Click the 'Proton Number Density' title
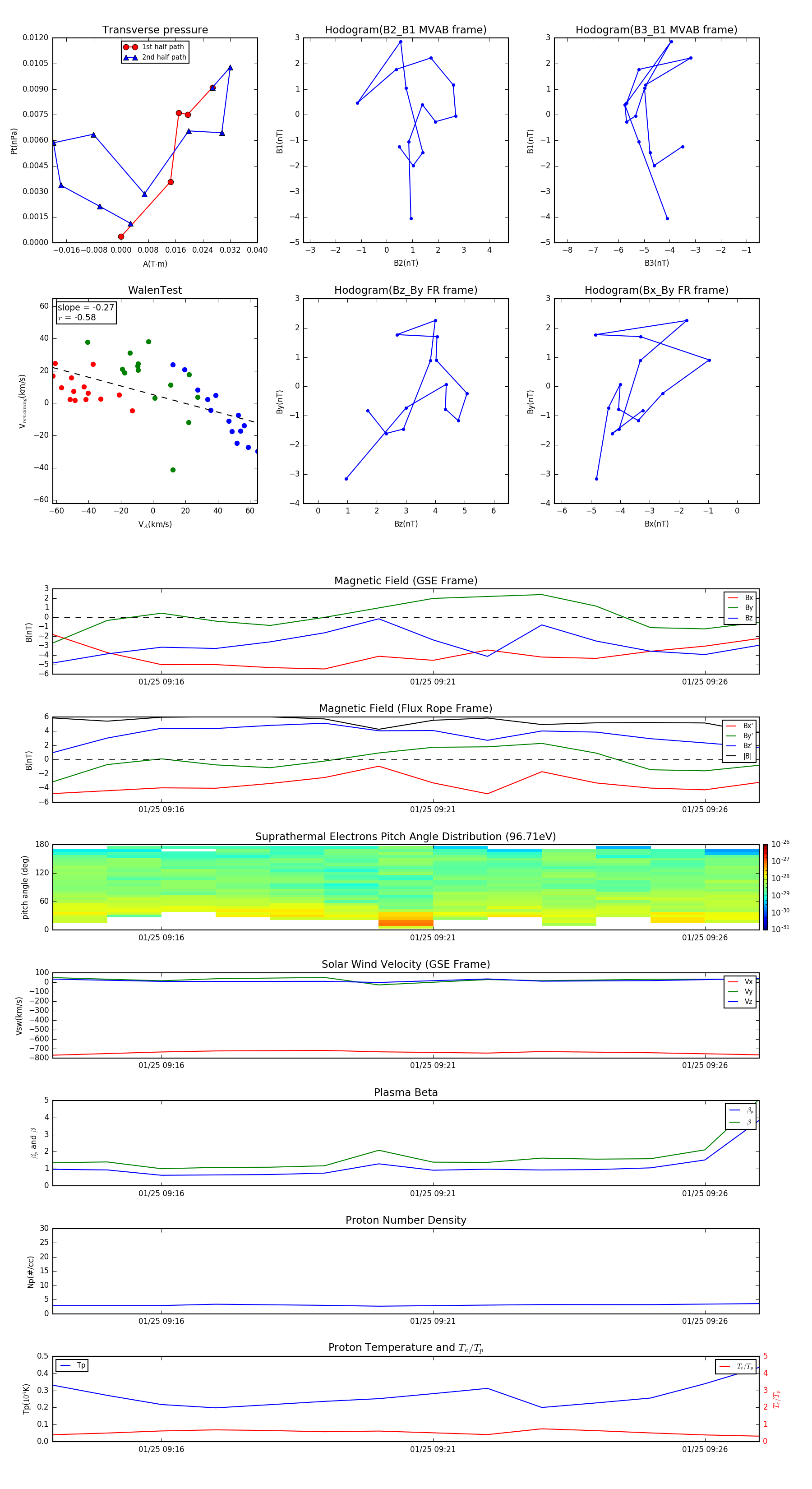This screenshot has width=812, height=1489. pyautogui.click(x=406, y=1220)
